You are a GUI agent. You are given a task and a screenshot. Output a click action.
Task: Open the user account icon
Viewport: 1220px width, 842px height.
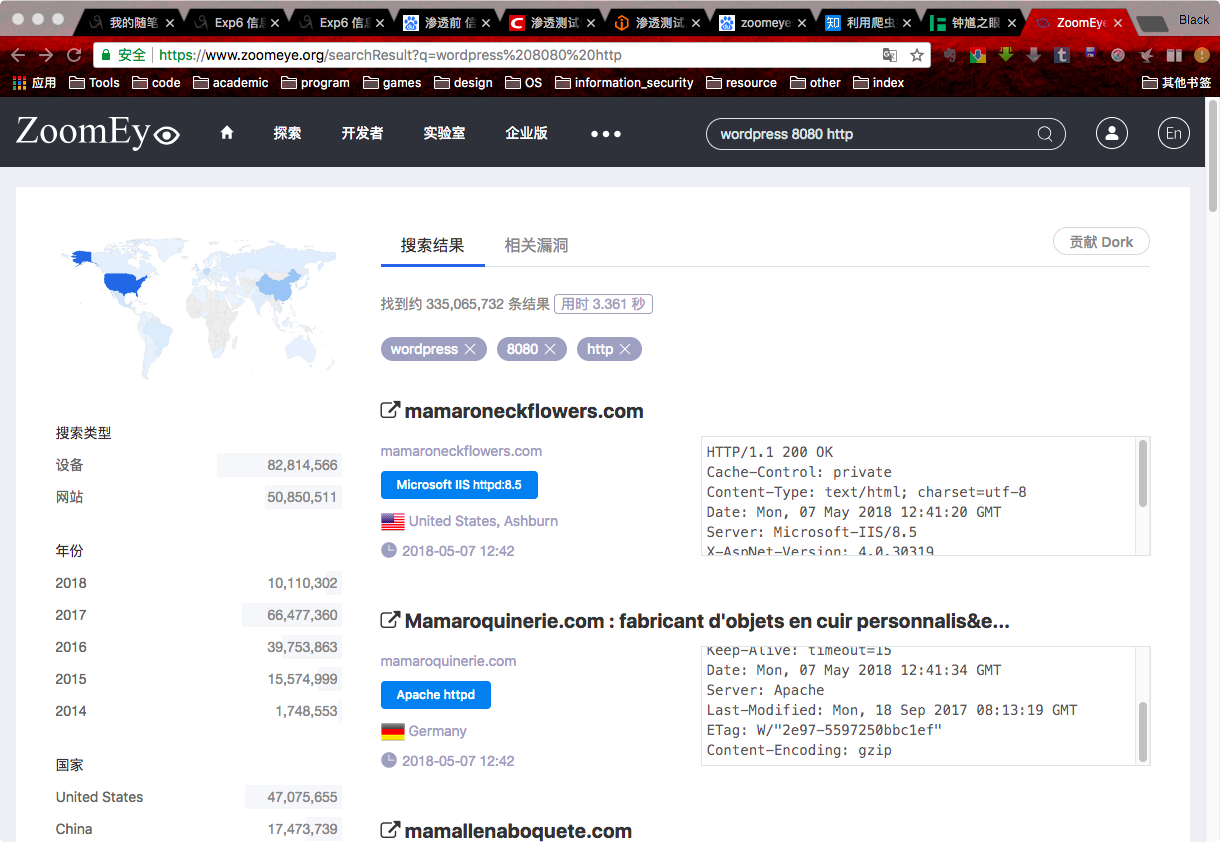(x=1112, y=133)
